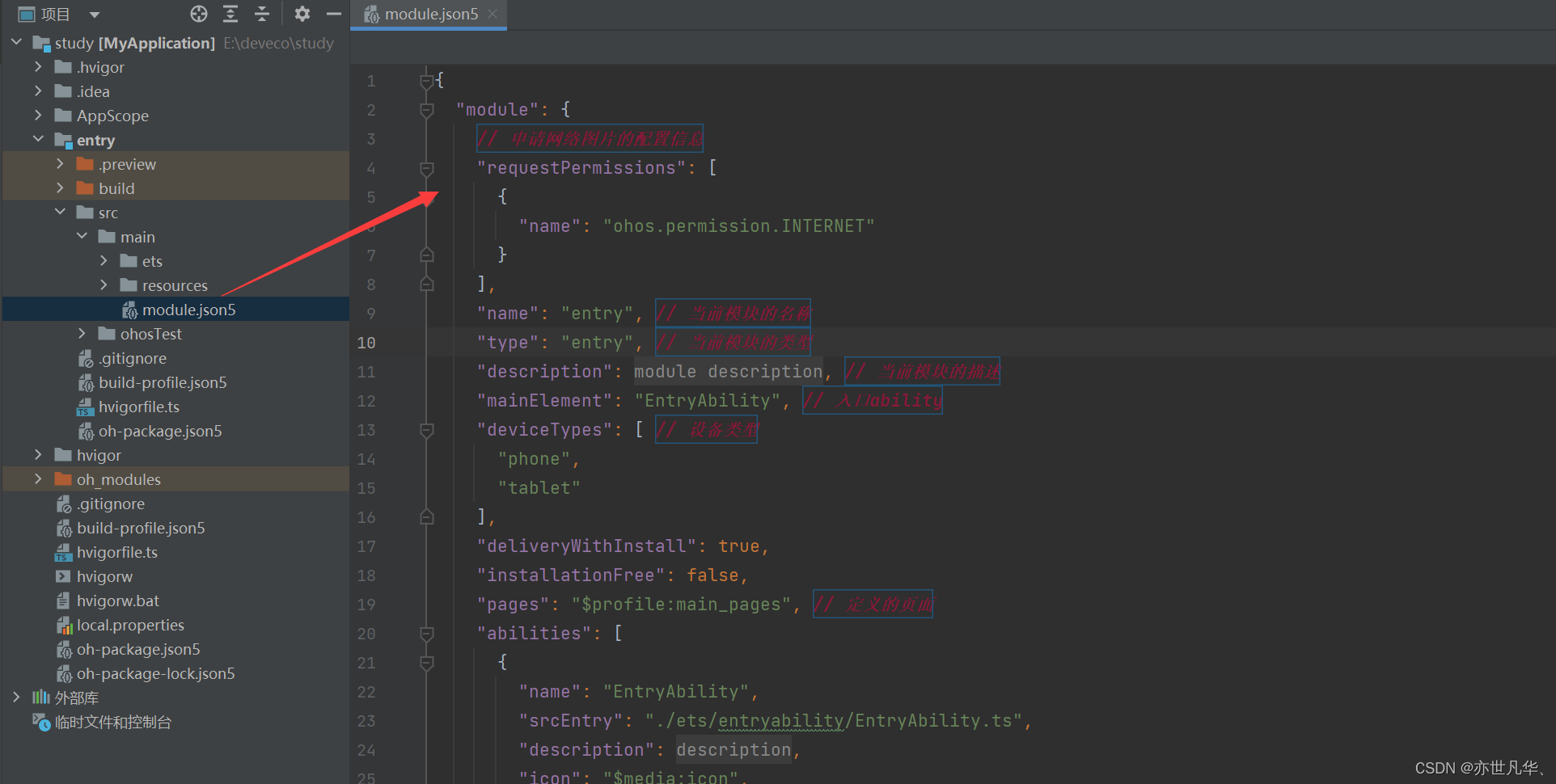Click the locate/select opened file target icon
This screenshot has width=1556, height=784.
point(199,14)
